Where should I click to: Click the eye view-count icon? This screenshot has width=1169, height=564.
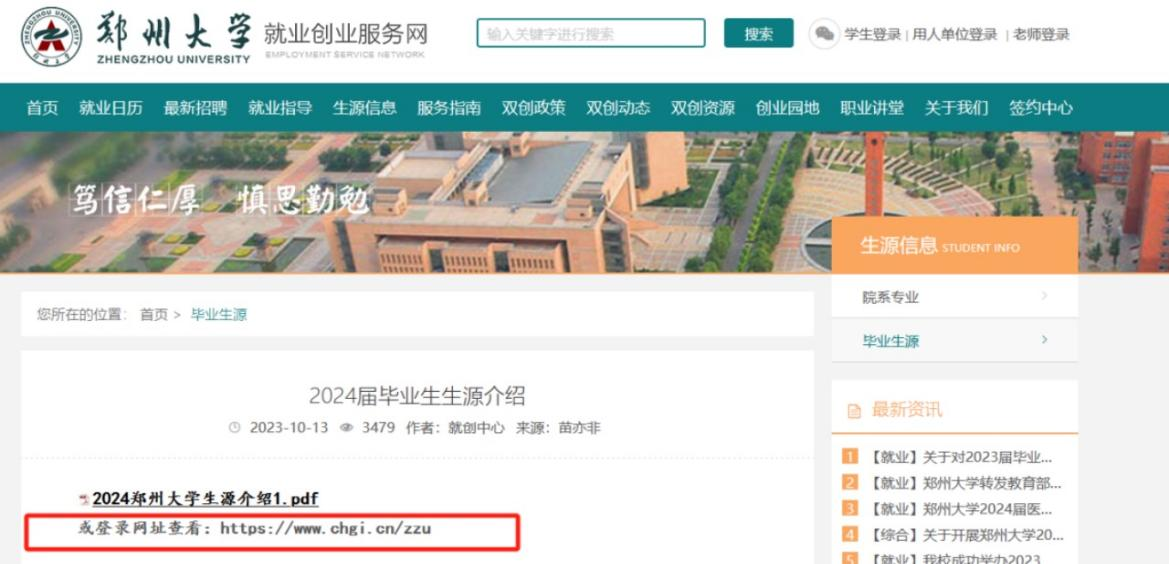(x=347, y=428)
